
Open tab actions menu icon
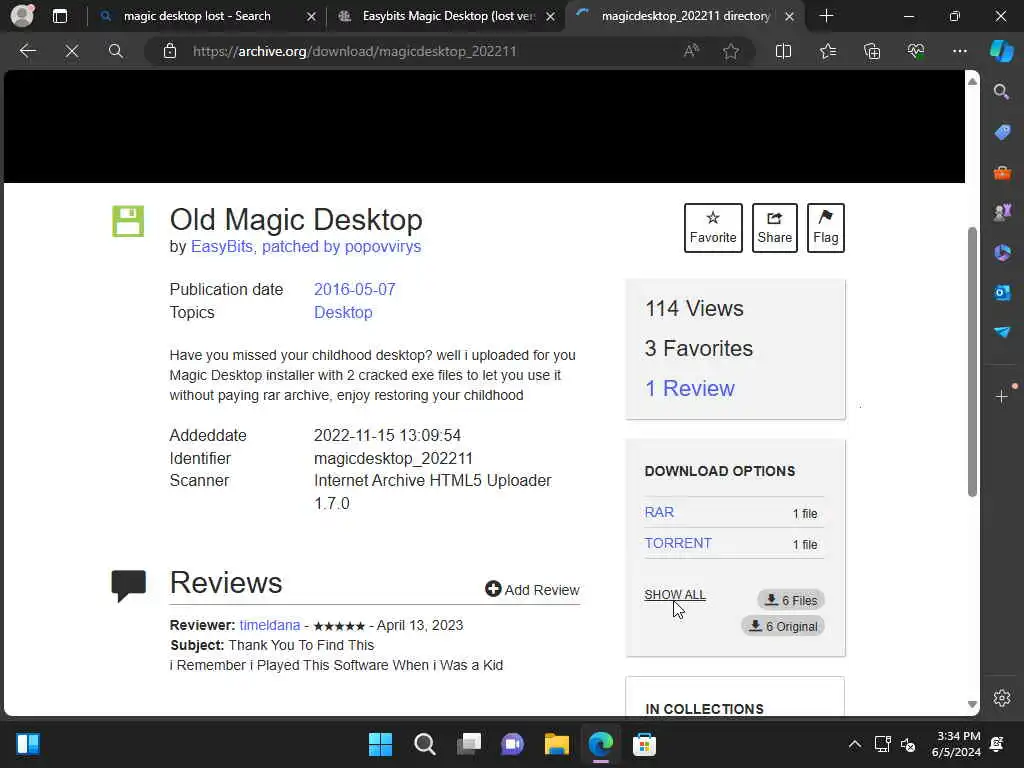point(59,16)
